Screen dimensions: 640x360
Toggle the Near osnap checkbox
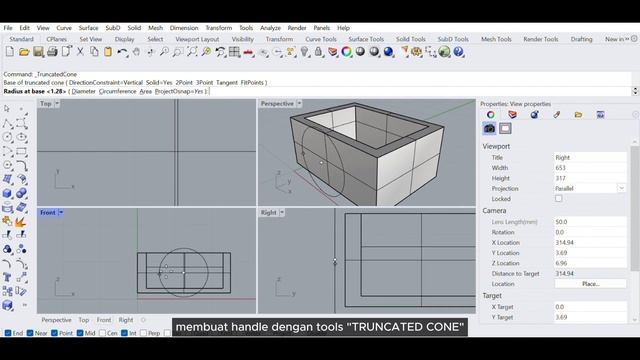(x=30, y=333)
